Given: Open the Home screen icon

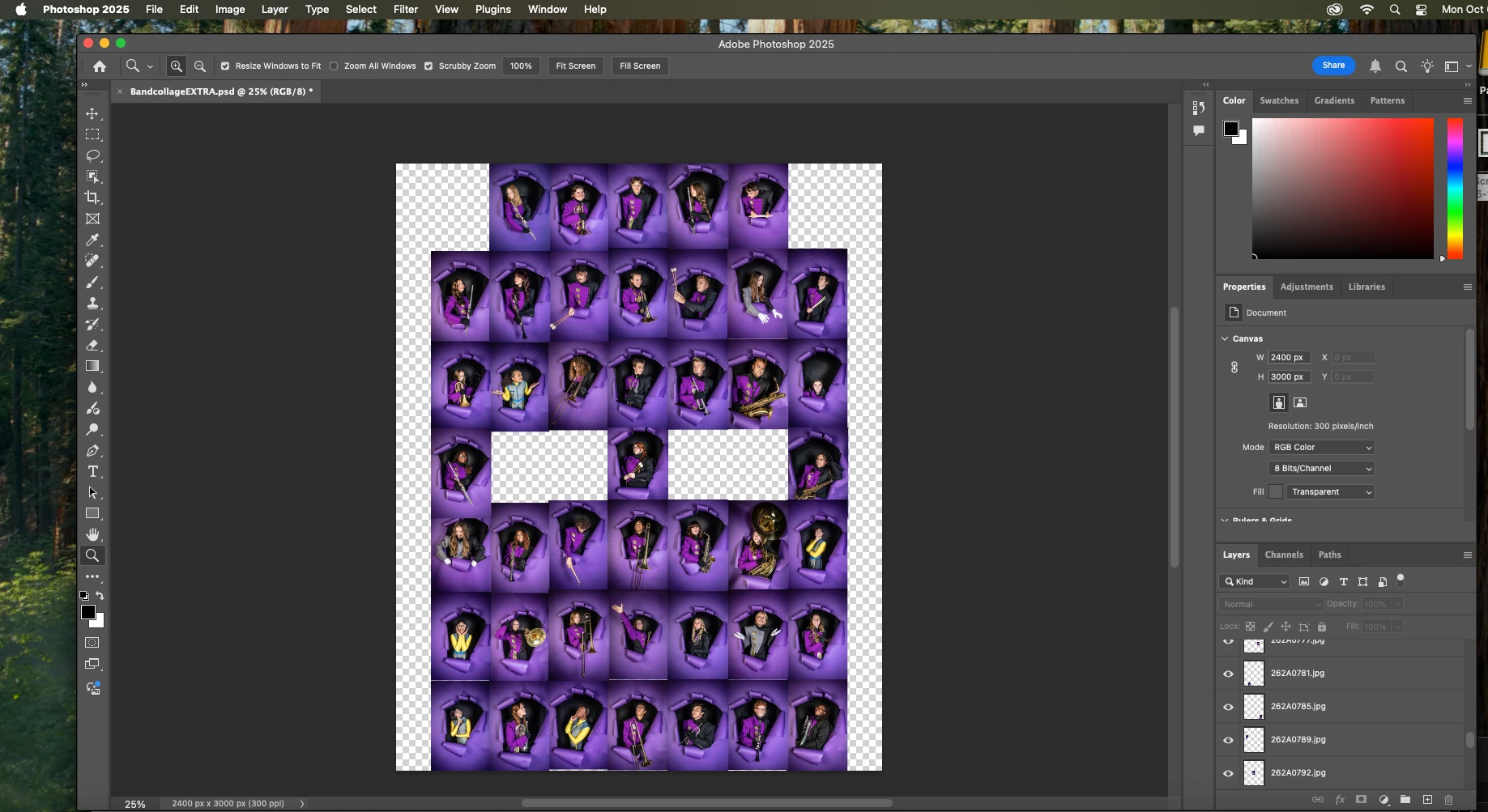Looking at the screenshot, I should coord(100,66).
